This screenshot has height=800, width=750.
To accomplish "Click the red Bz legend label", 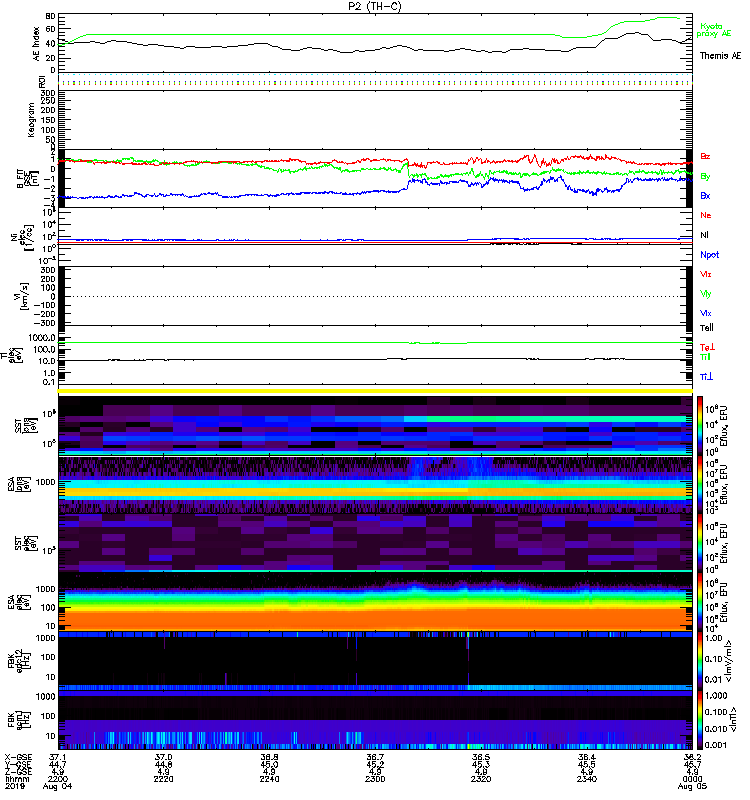I will pos(705,156).
